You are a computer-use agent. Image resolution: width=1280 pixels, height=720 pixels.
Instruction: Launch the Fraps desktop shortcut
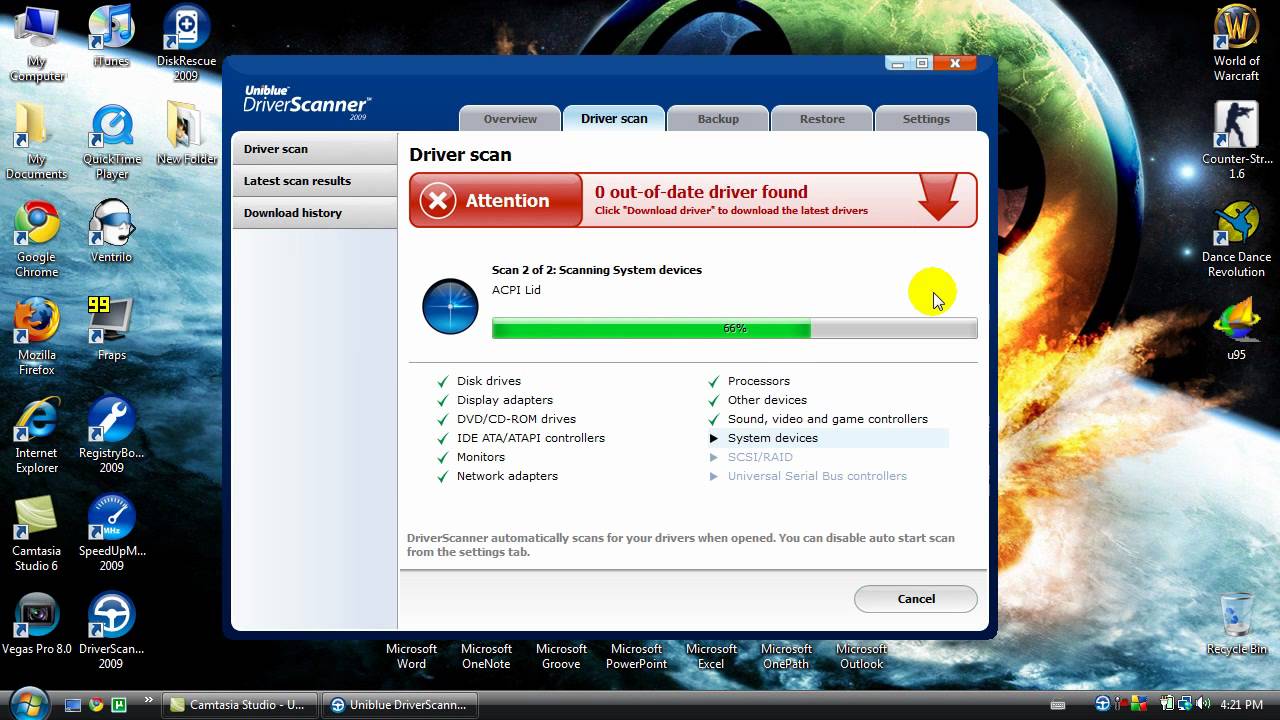111,330
